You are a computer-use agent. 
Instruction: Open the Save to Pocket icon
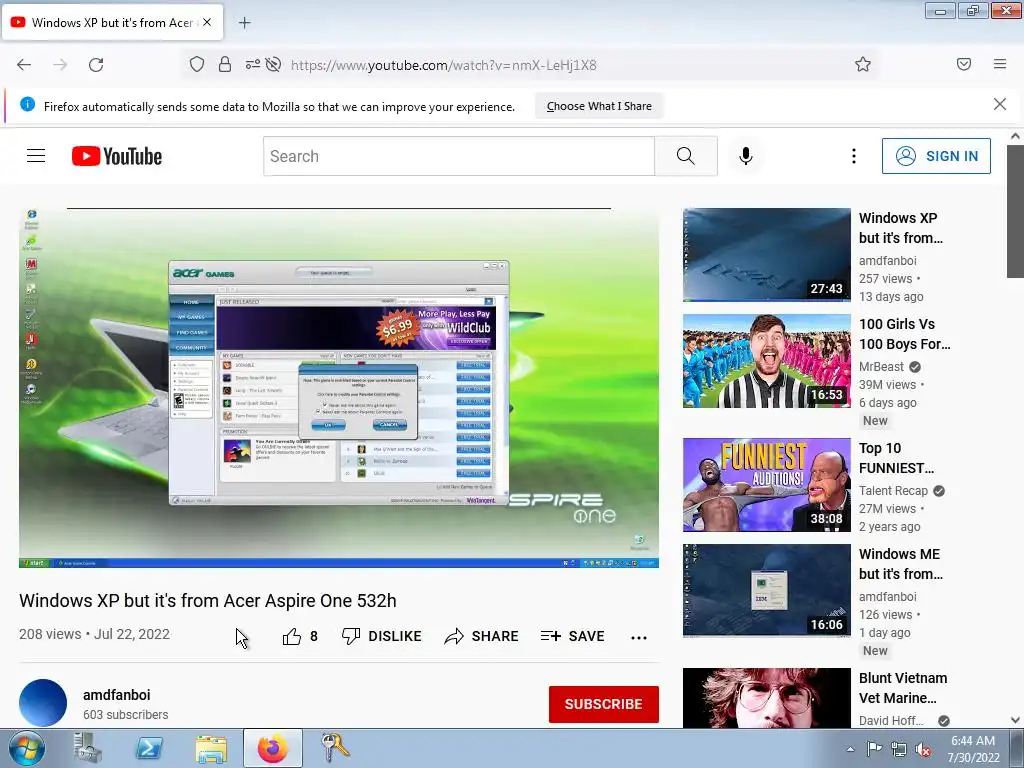pyautogui.click(x=964, y=64)
